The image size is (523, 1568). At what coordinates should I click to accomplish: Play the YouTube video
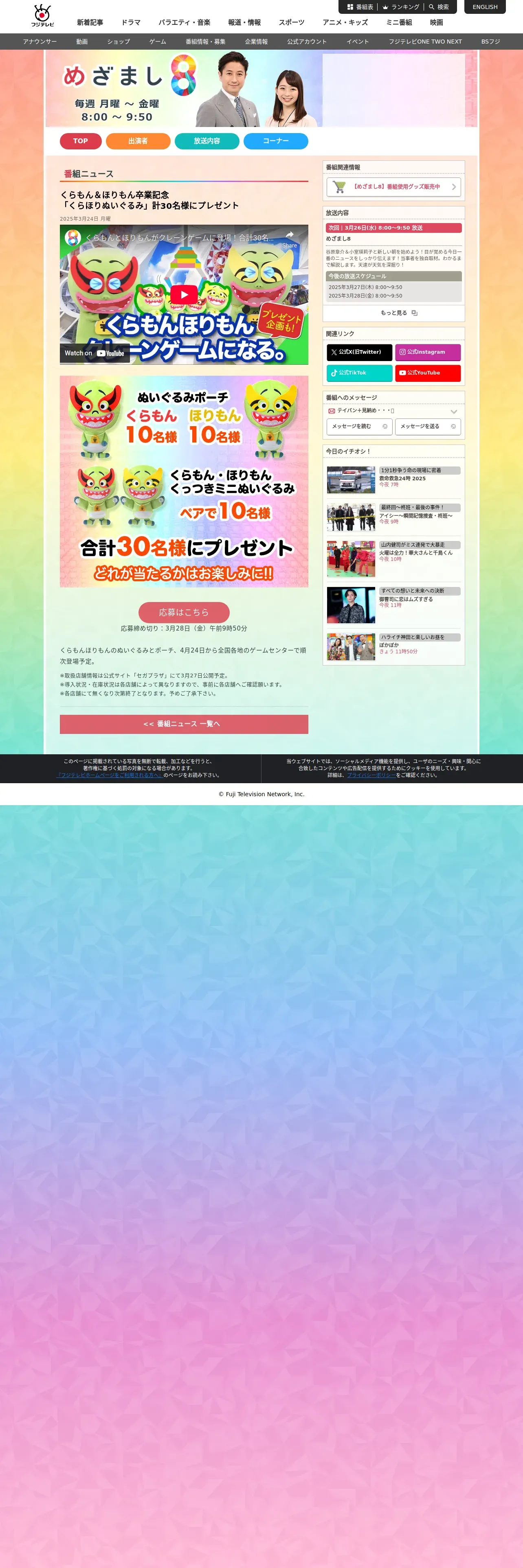(x=184, y=294)
